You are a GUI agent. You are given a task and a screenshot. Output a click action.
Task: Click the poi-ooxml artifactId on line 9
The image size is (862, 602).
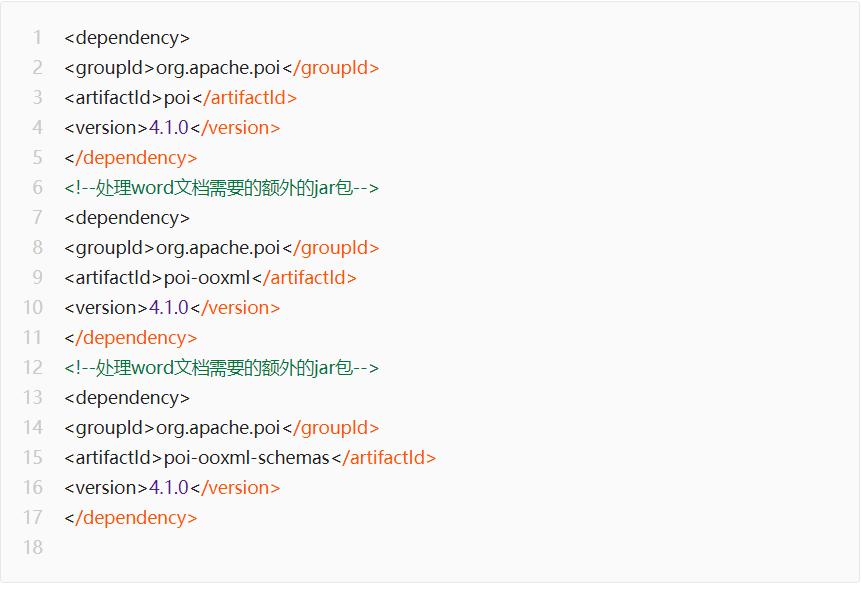point(207,278)
